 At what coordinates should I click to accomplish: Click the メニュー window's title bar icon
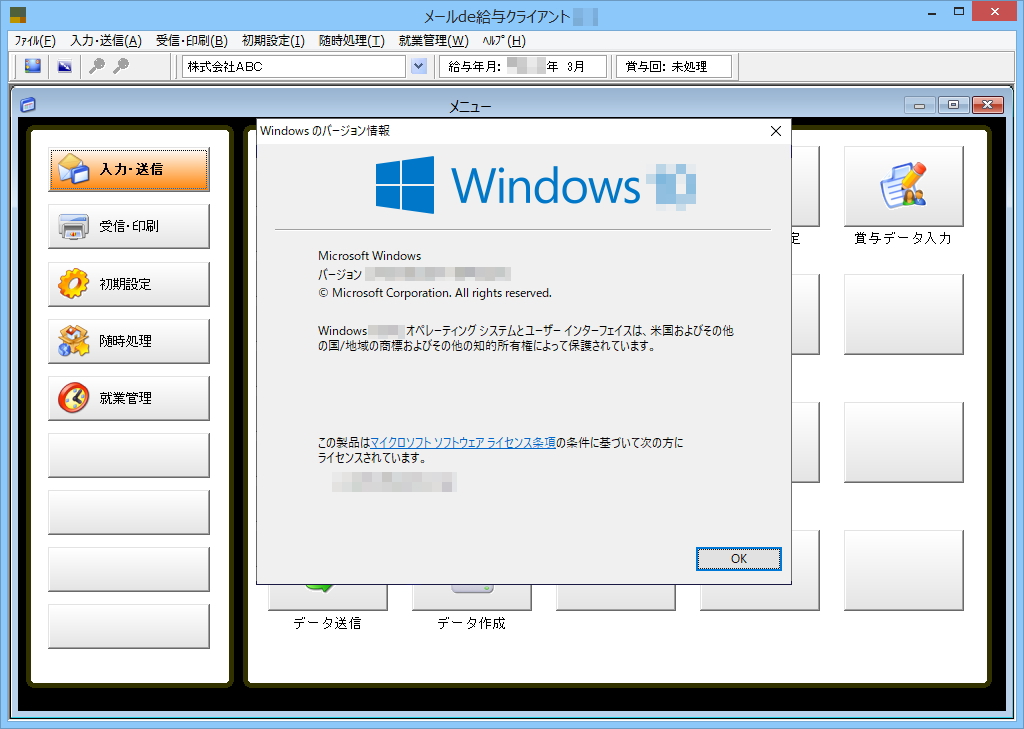click(x=27, y=105)
